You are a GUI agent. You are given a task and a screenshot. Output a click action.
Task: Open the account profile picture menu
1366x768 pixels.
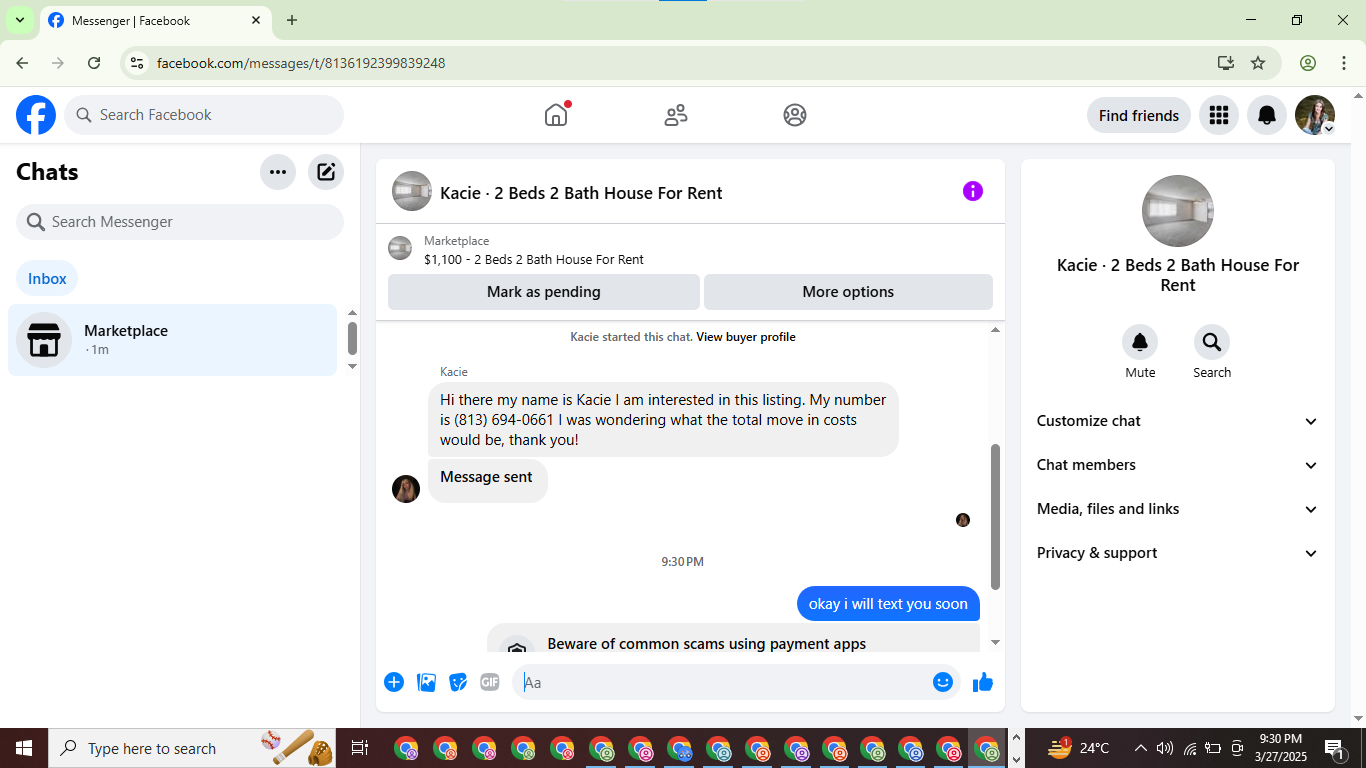coord(1315,115)
